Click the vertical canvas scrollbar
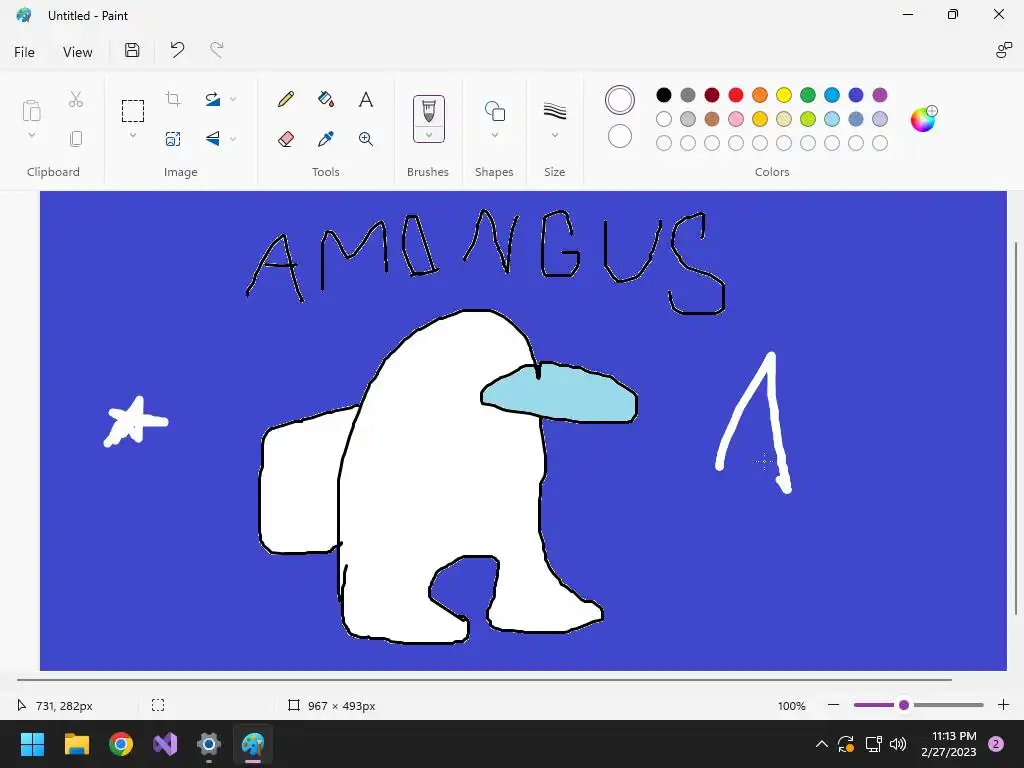 click(1016, 428)
